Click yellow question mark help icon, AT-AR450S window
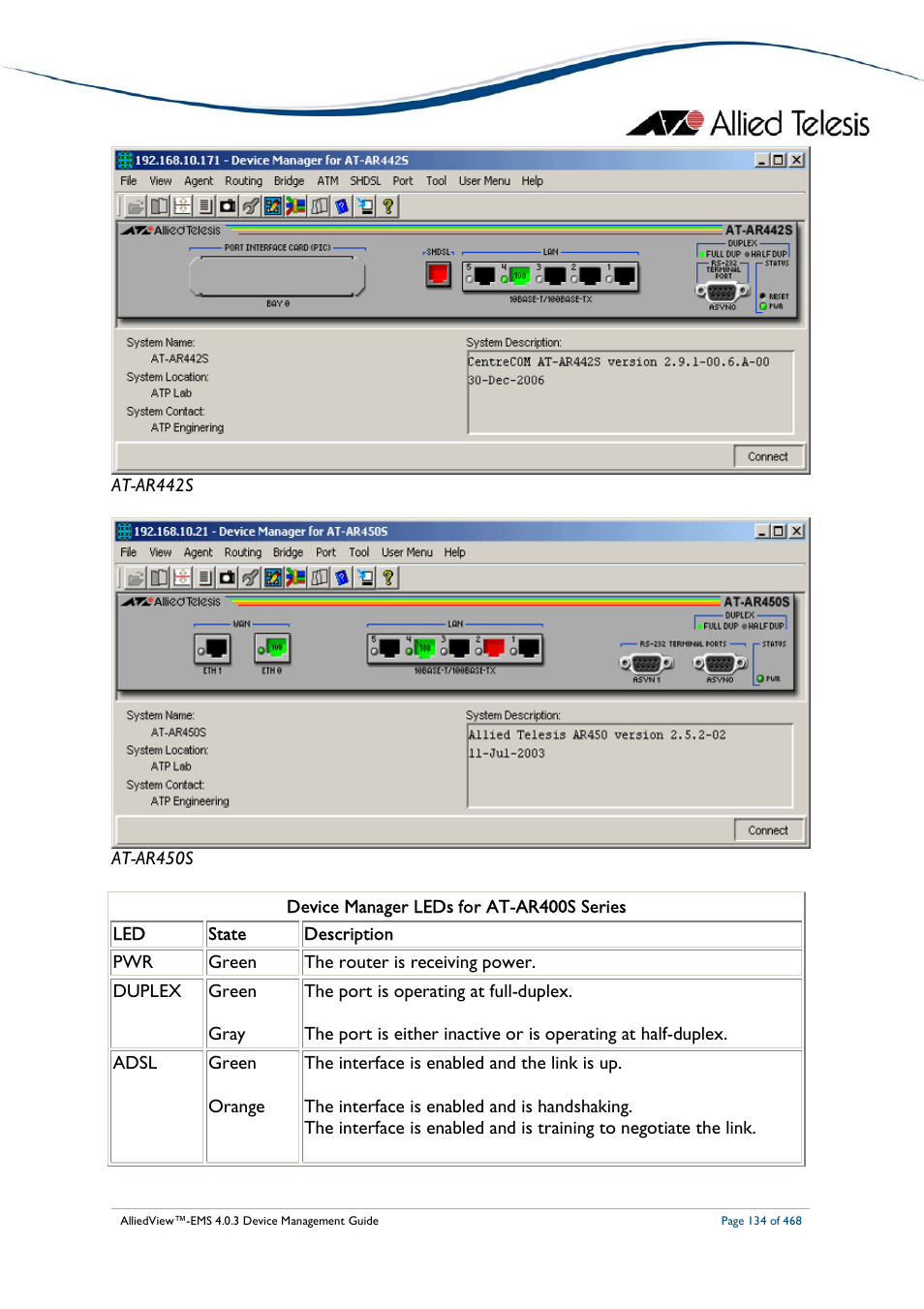The width and height of the screenshot is (924, 1309). [388, 578]
